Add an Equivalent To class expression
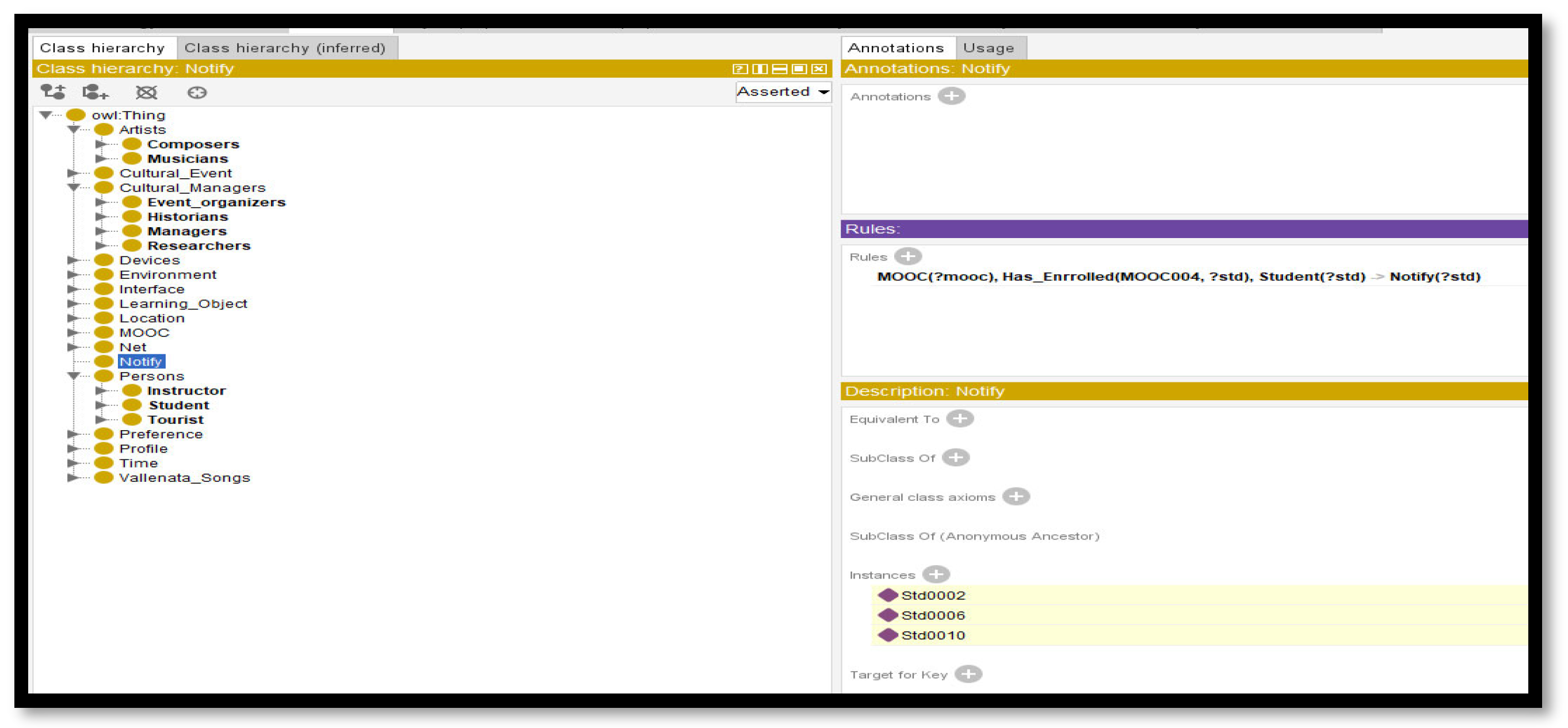1568x728 pixels. [959, 419]
